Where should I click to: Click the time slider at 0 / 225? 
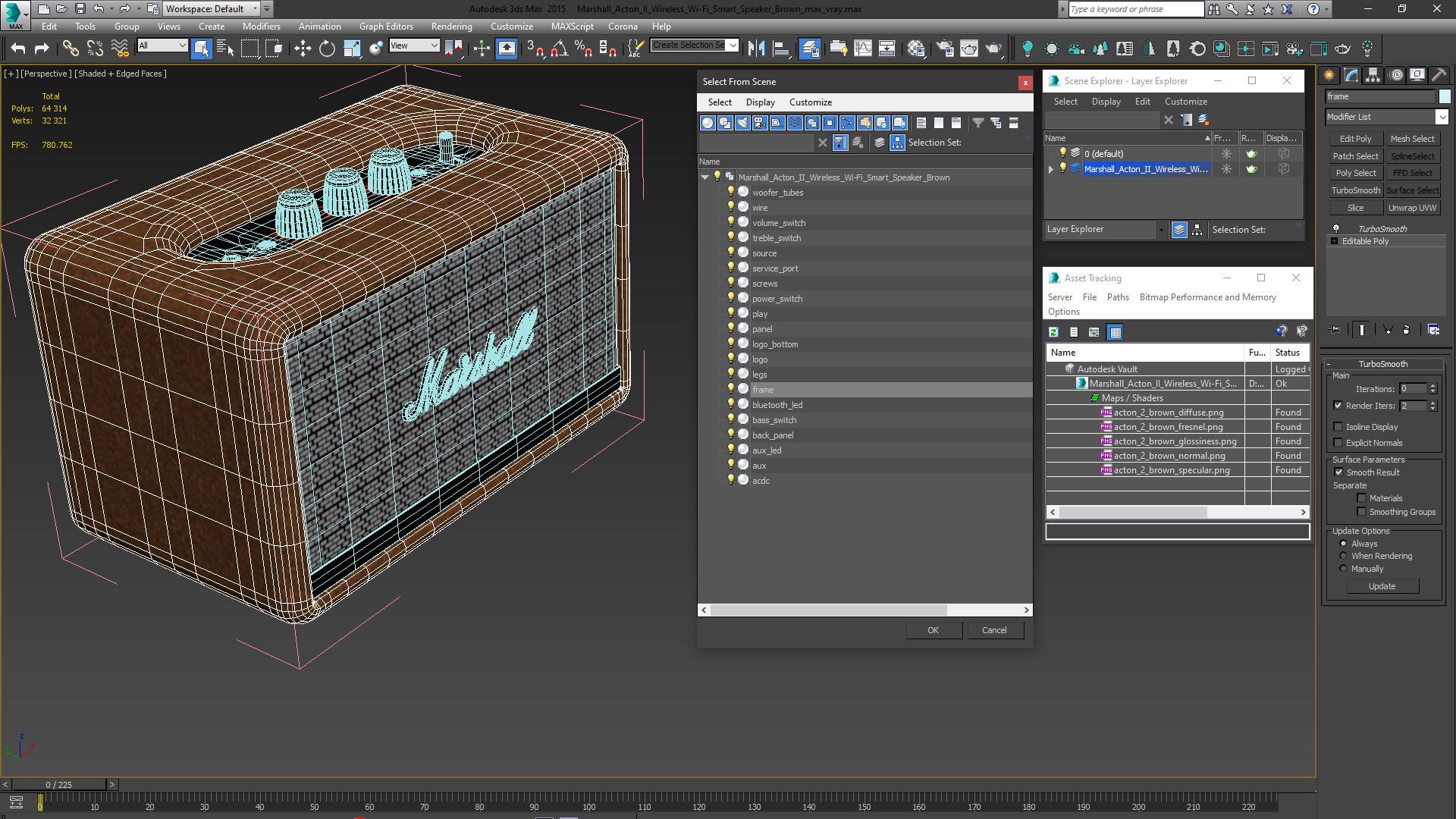coord(58,785)
